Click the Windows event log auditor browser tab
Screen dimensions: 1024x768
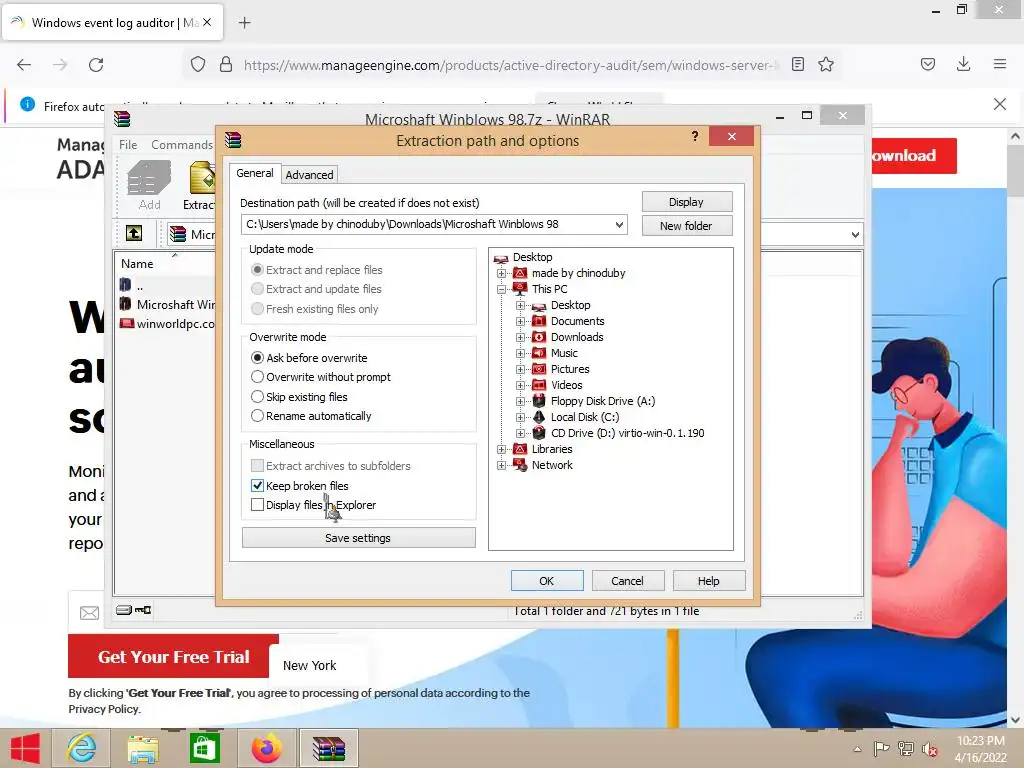[112, 22]
